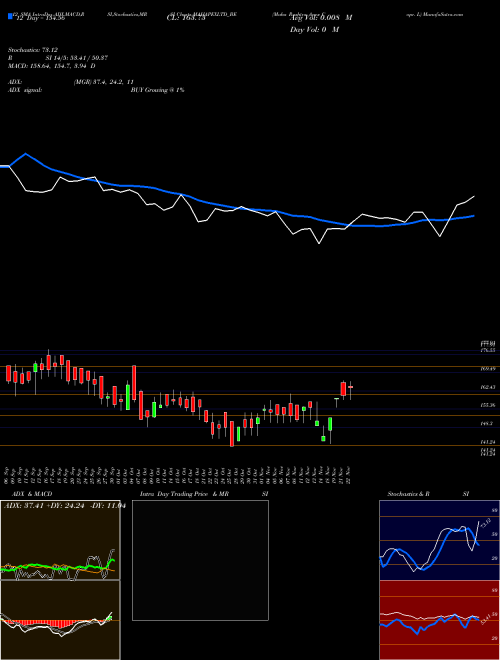This screenshot has height=660, width=500.
Task: Click the 'Stochastics & R' panel title
Action: point(409,494)
